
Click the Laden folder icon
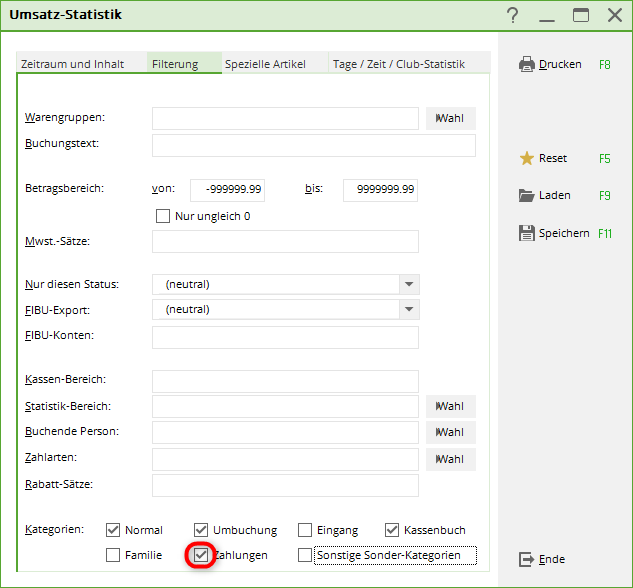[x=527, y=195]
